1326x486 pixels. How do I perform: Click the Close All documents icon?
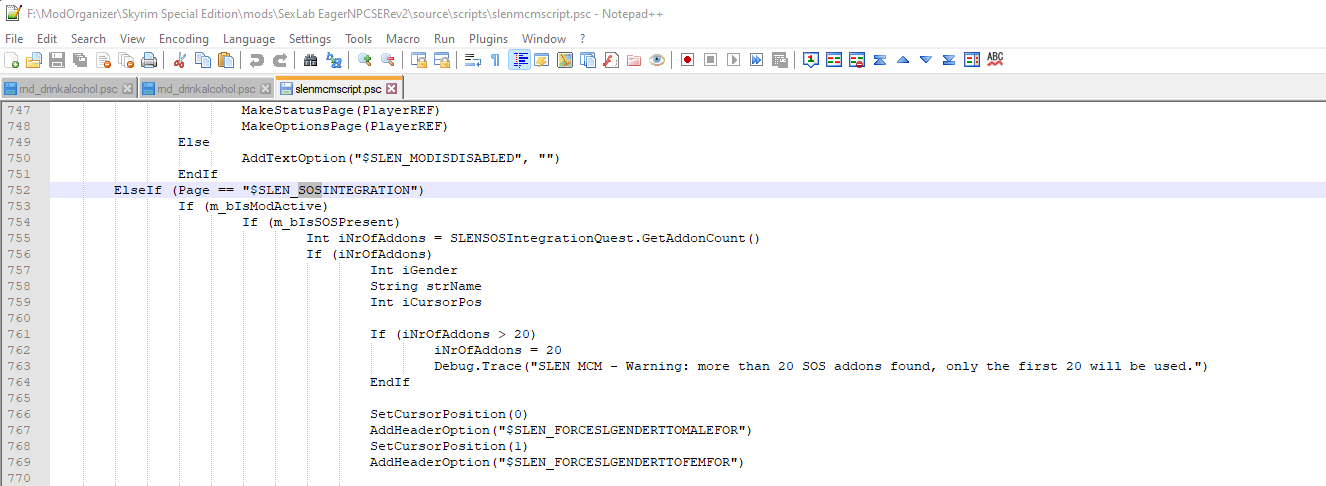pyautogui.click(x=126, y=60)
